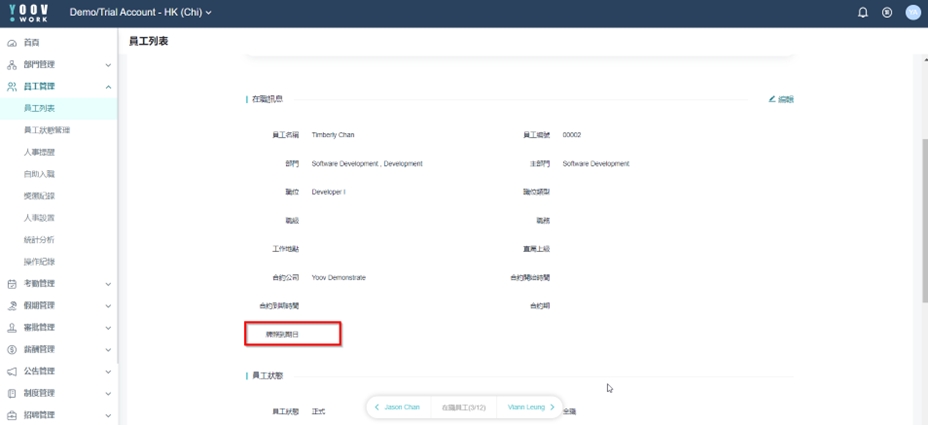
Task: Go to previous employee Jason Chan
Action: pyautogui.click(x=397, y=407)
